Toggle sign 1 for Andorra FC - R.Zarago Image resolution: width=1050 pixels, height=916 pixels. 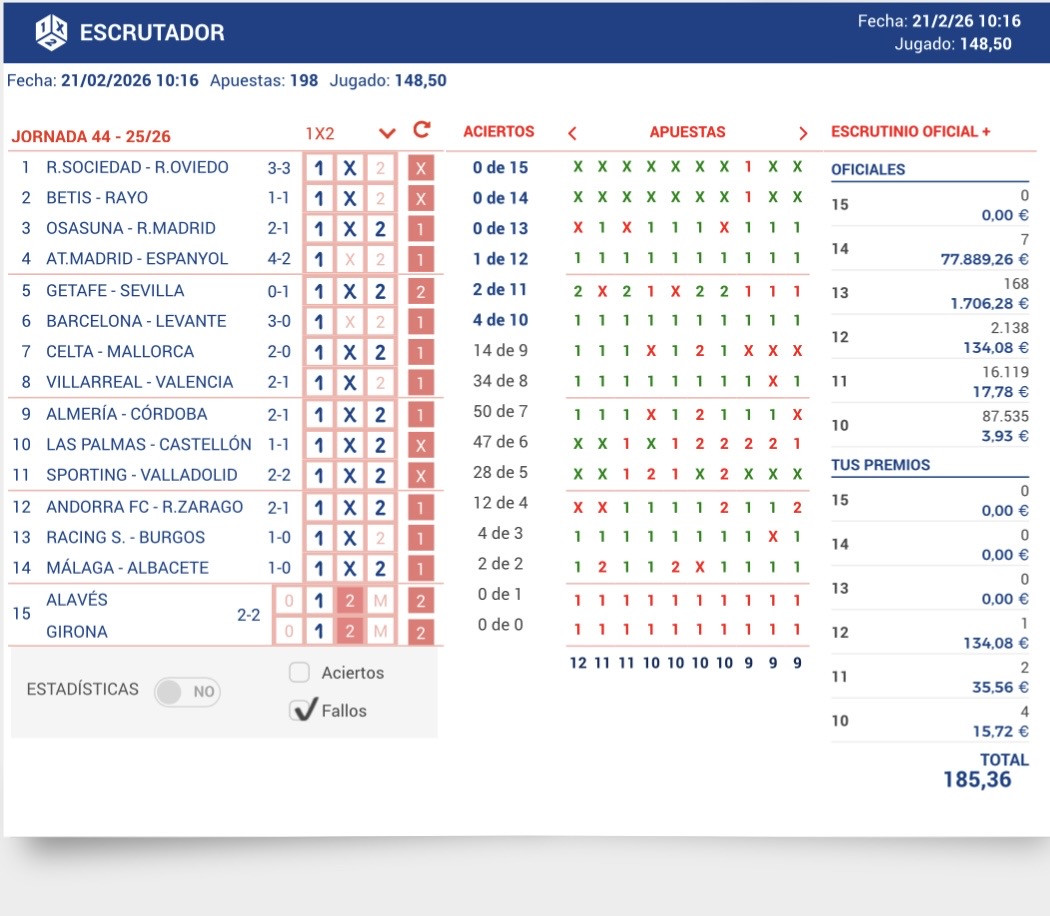click(x=319, y=508)
